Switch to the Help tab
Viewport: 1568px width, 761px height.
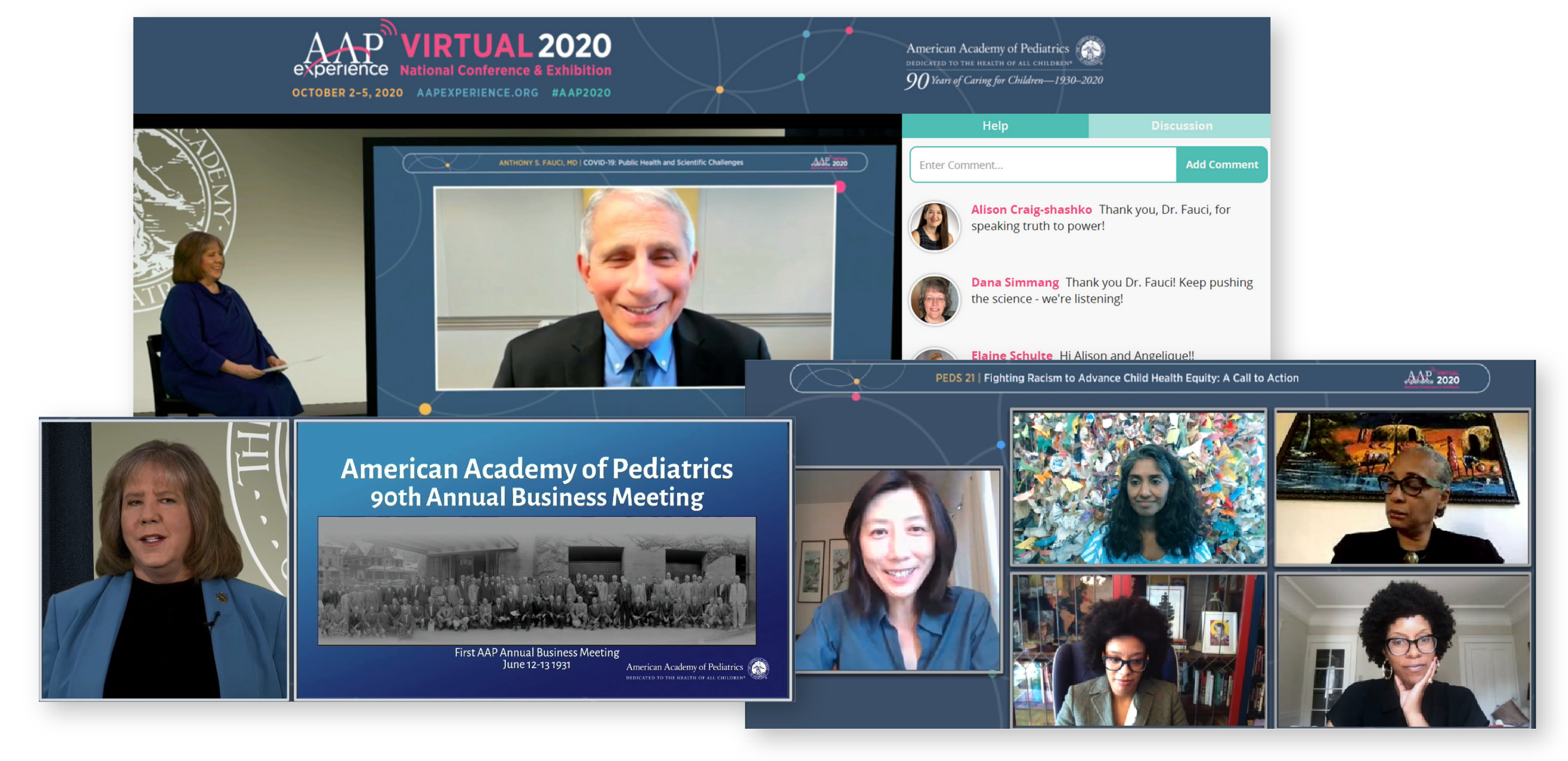point(995,126)
